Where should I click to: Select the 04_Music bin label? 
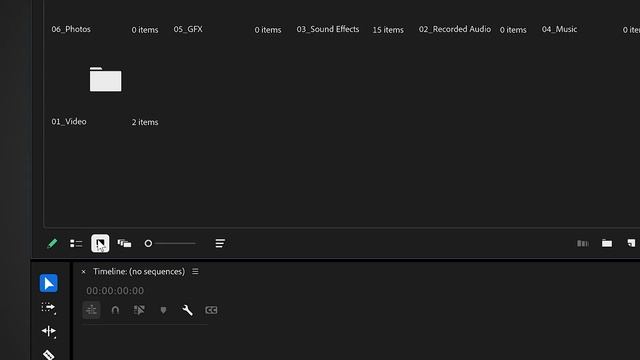[559, 29]
